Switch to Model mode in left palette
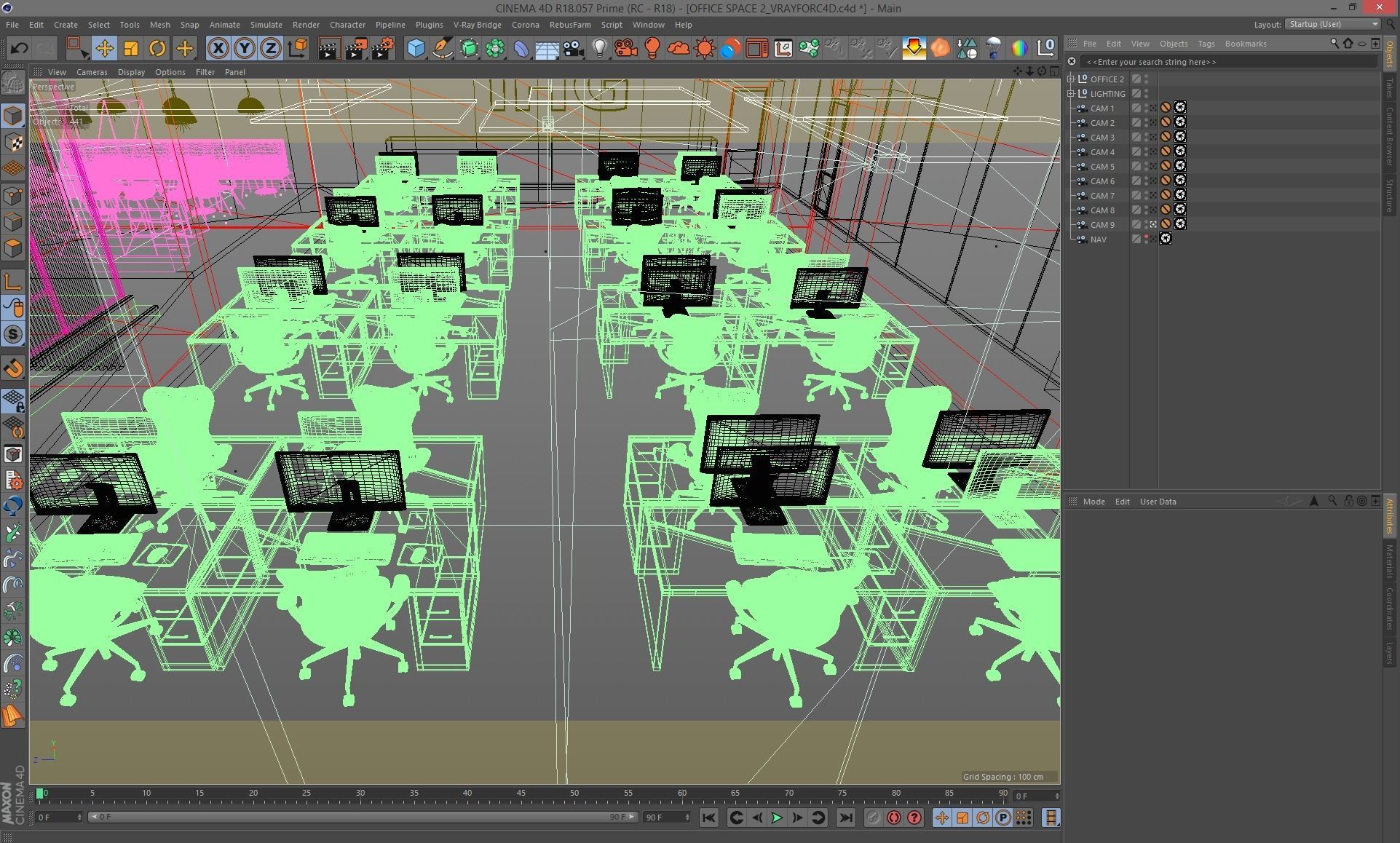Image resolution: width=1400 pixels, height=843 pixels. click(13, 116)
